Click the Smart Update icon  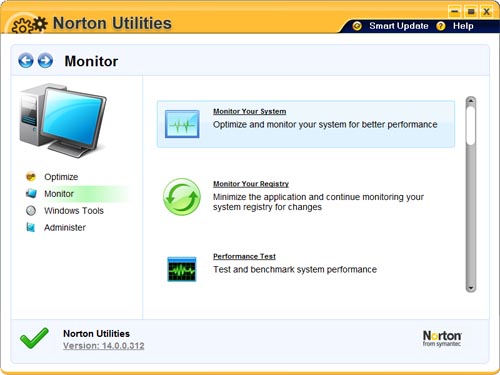[x=357, y=26]
